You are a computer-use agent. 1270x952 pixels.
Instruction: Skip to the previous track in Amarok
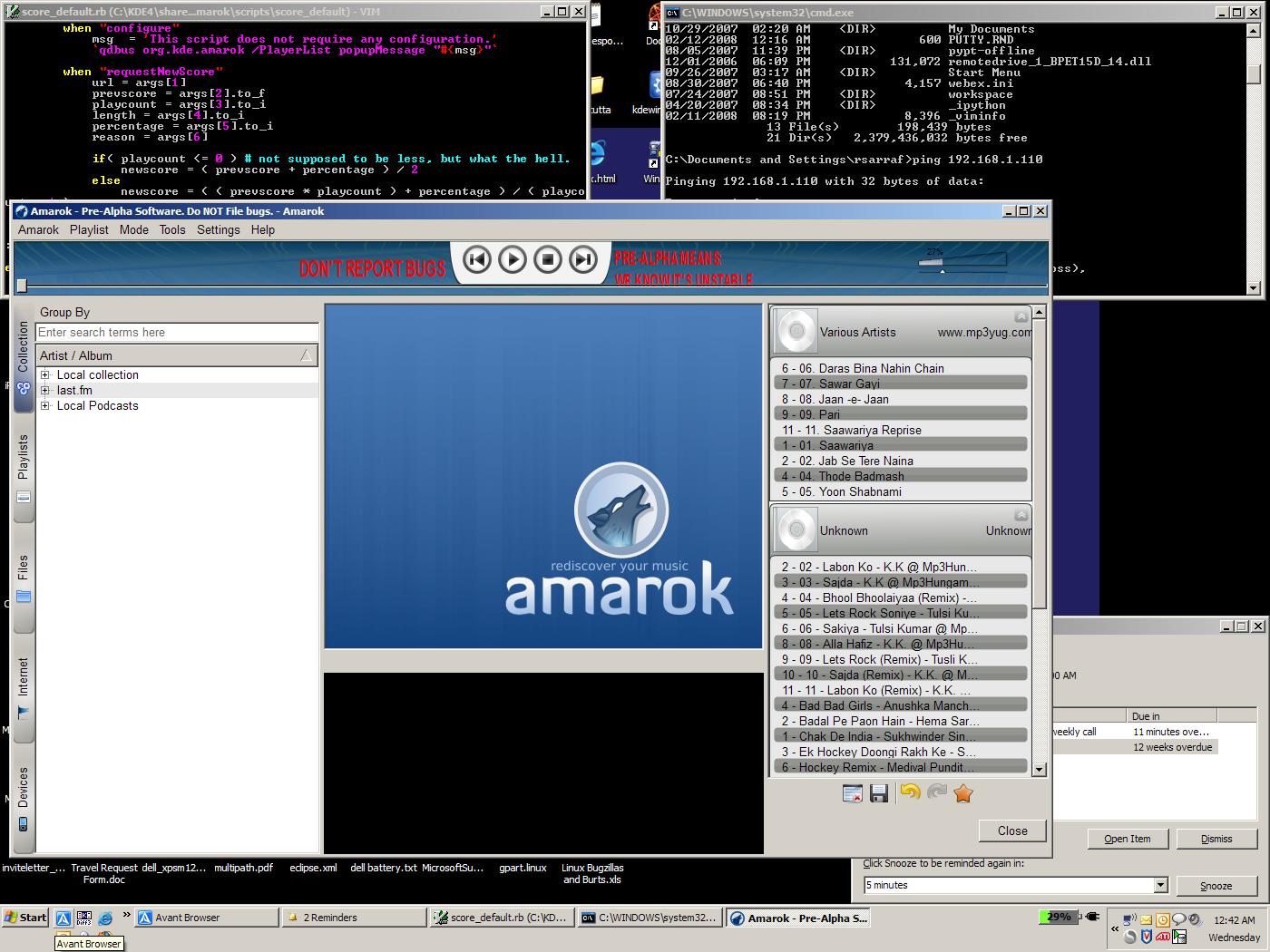(477, 260)
